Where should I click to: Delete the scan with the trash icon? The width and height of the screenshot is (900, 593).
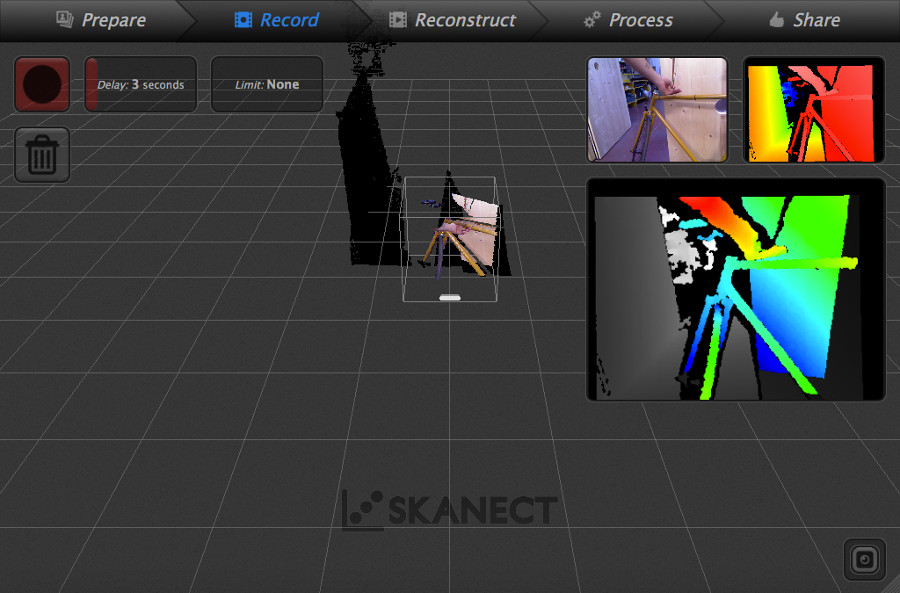coord(42,155)
